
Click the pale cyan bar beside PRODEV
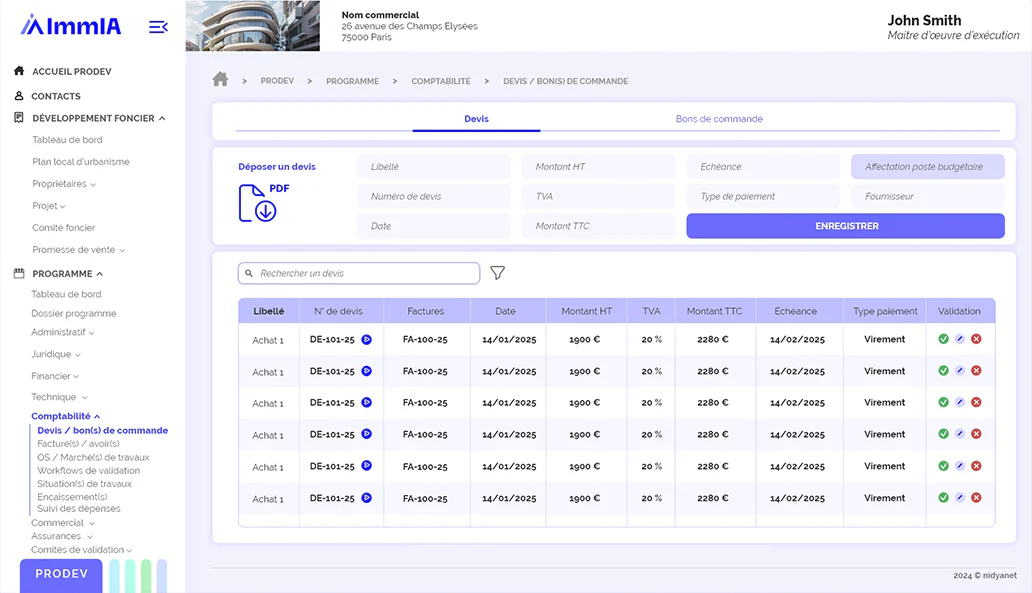(x=115, y=576)
